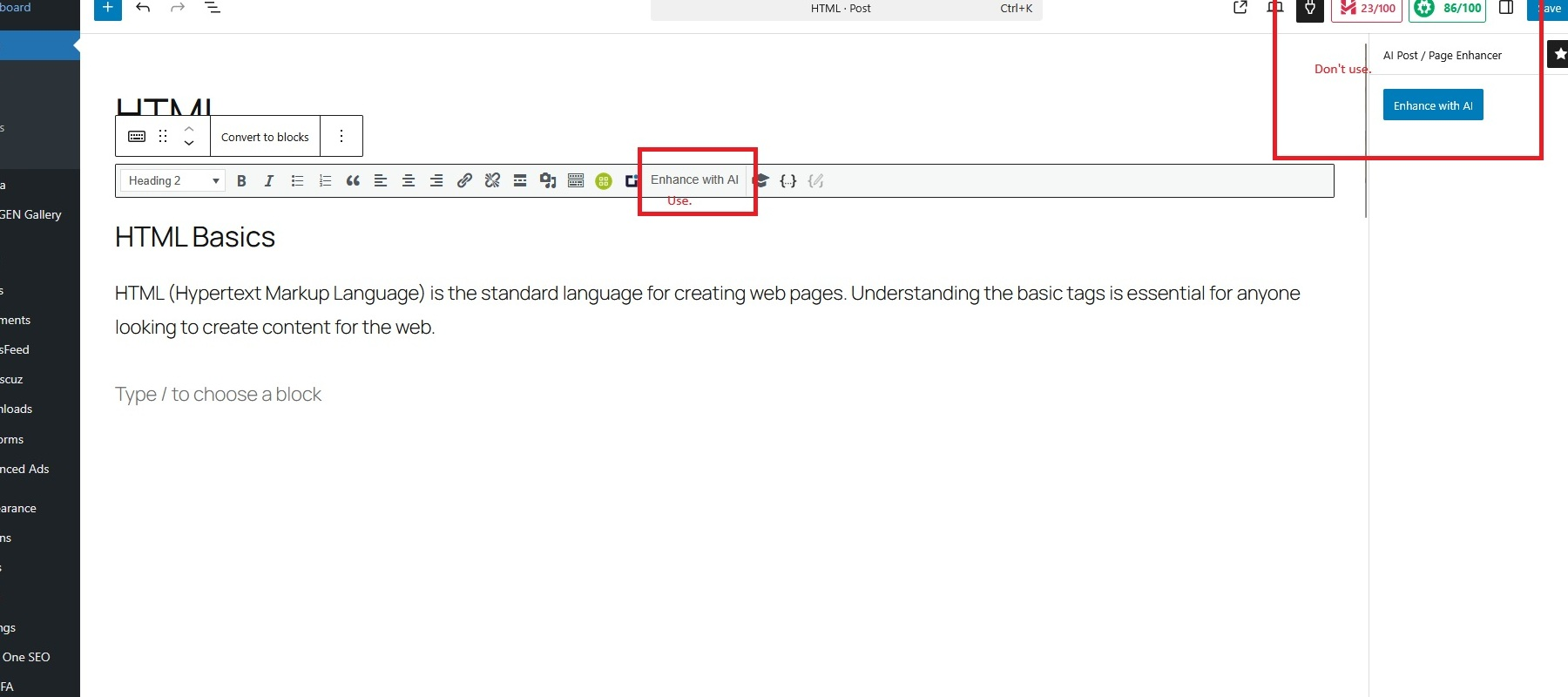
Task: Open the All in One SEO menu
Action: click(26, 657)
